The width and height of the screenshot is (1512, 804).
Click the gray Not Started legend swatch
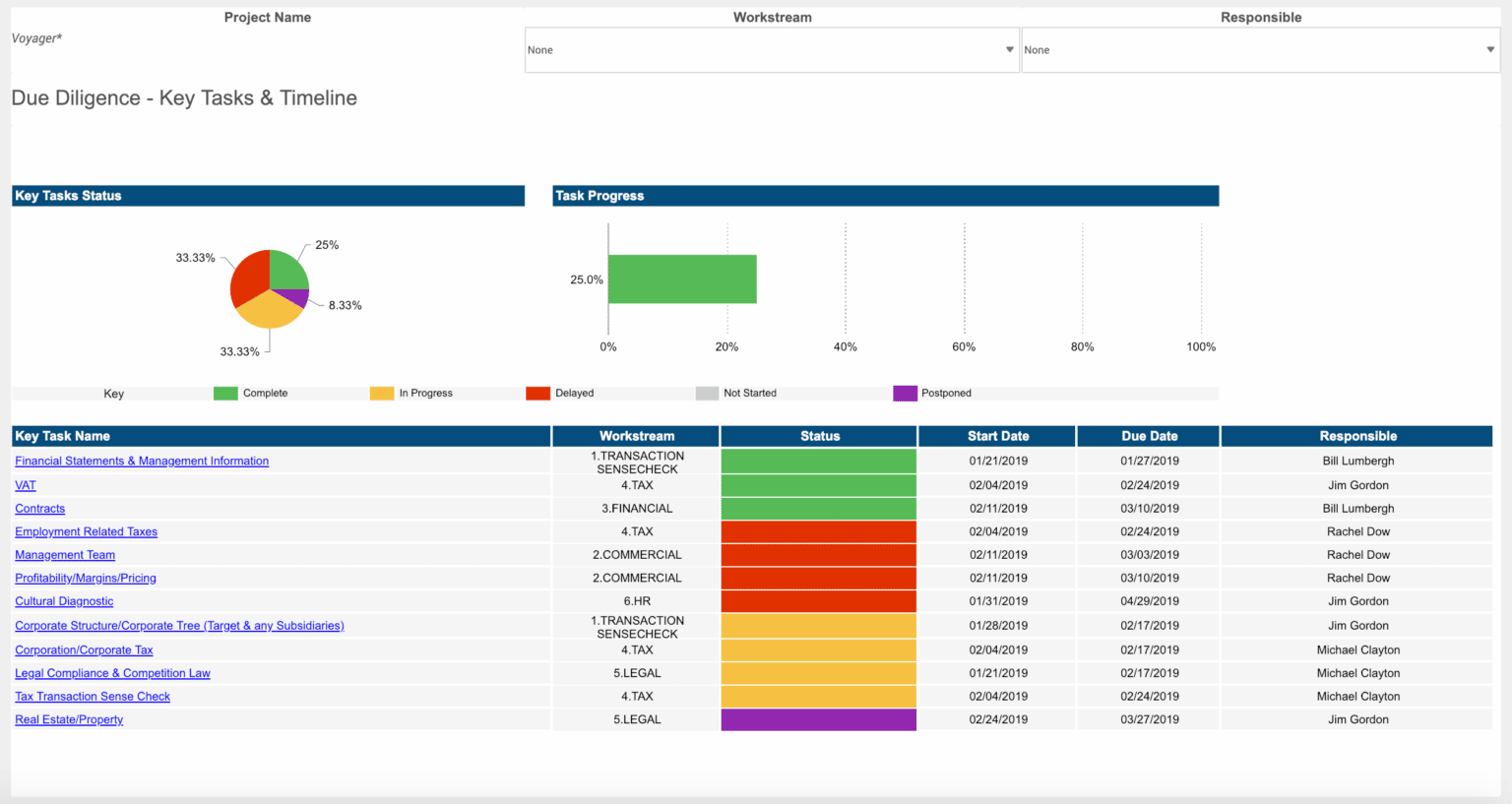(707, 394)
